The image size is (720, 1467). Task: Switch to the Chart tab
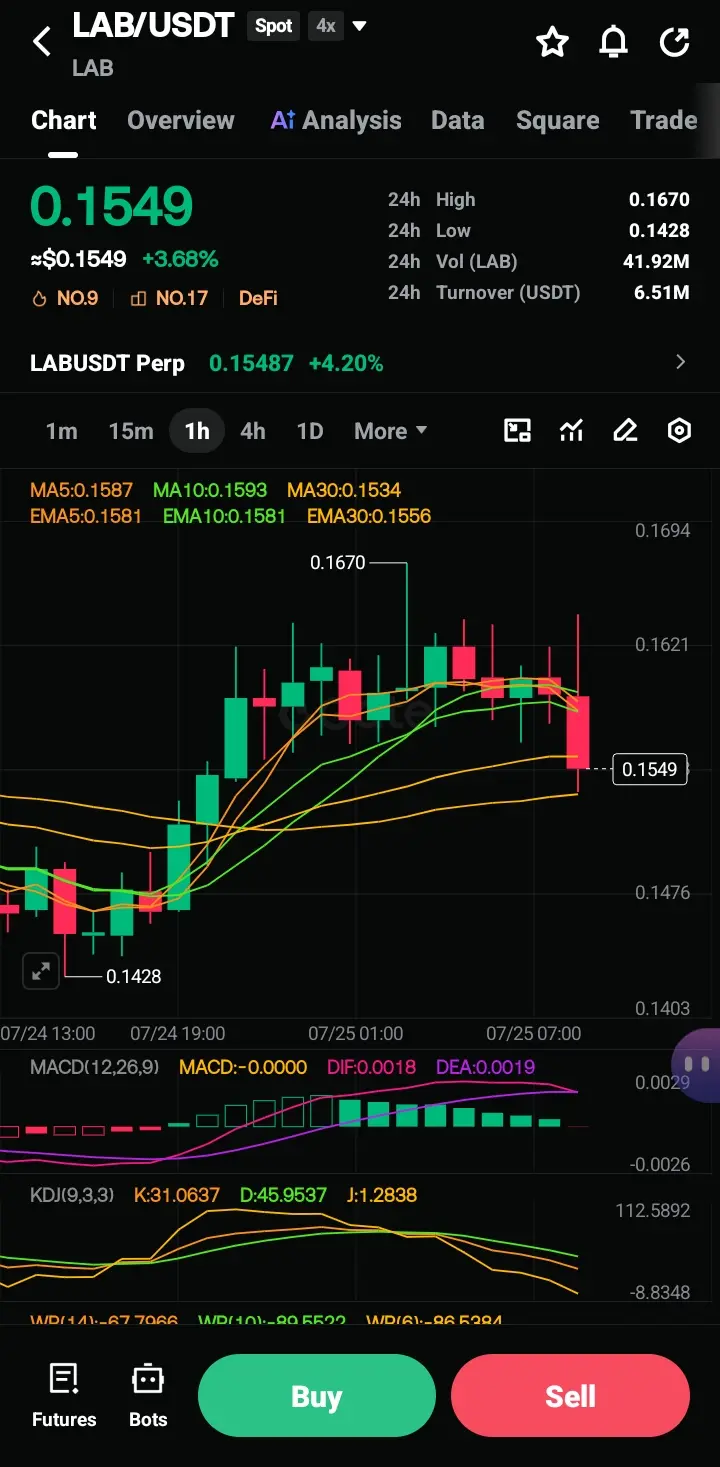pyautogui.click(x=64, y=120)
